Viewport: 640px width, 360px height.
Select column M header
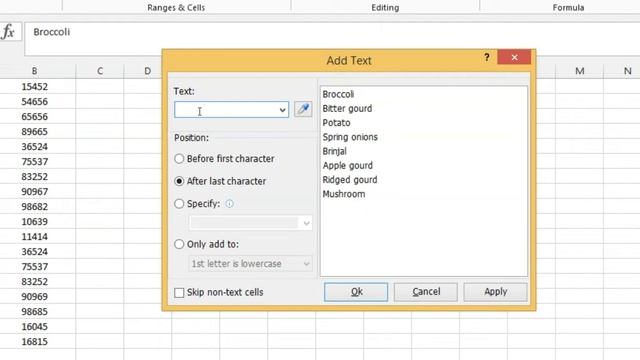[x=580, y=71]
